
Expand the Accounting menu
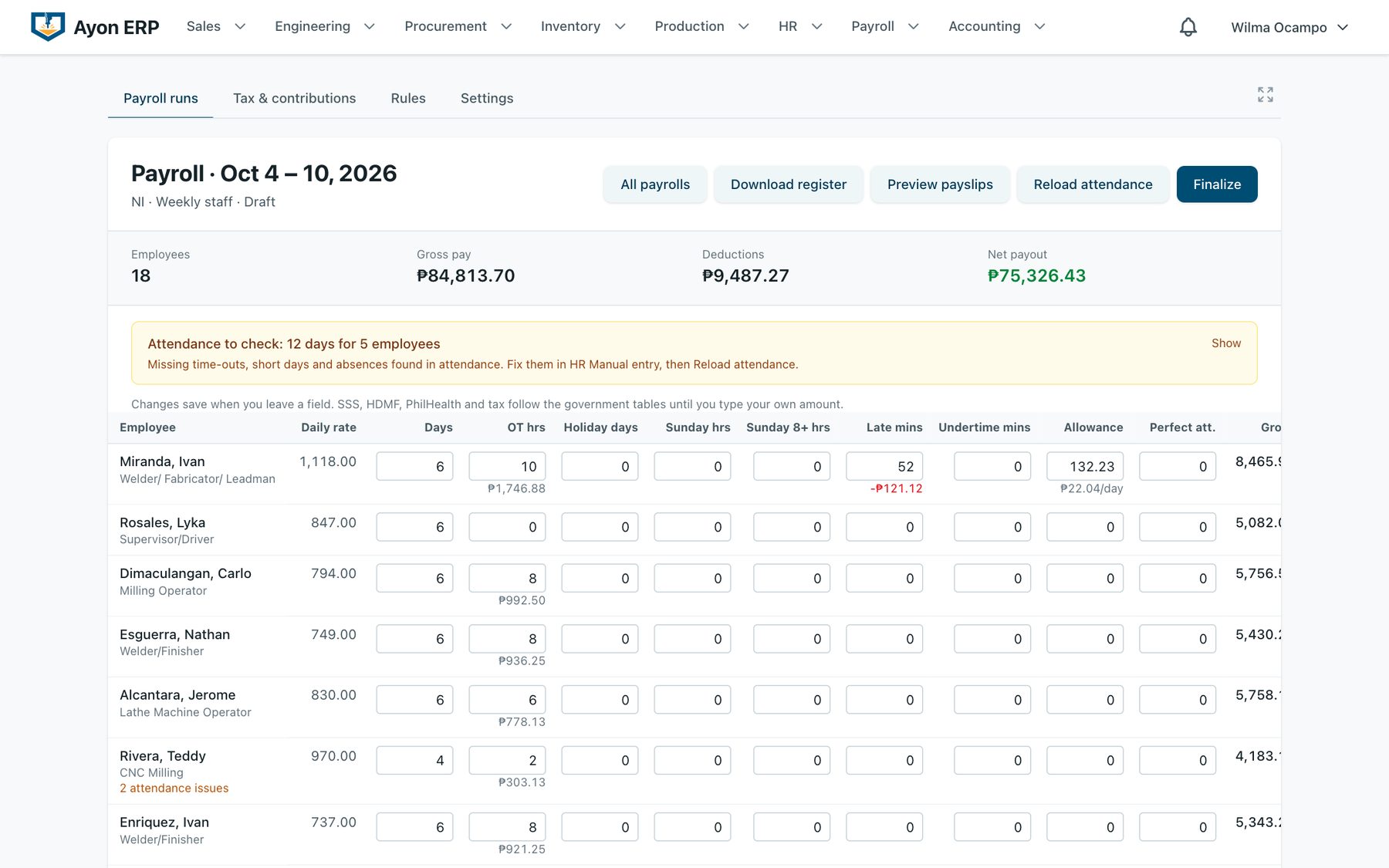tap(997, 26)
